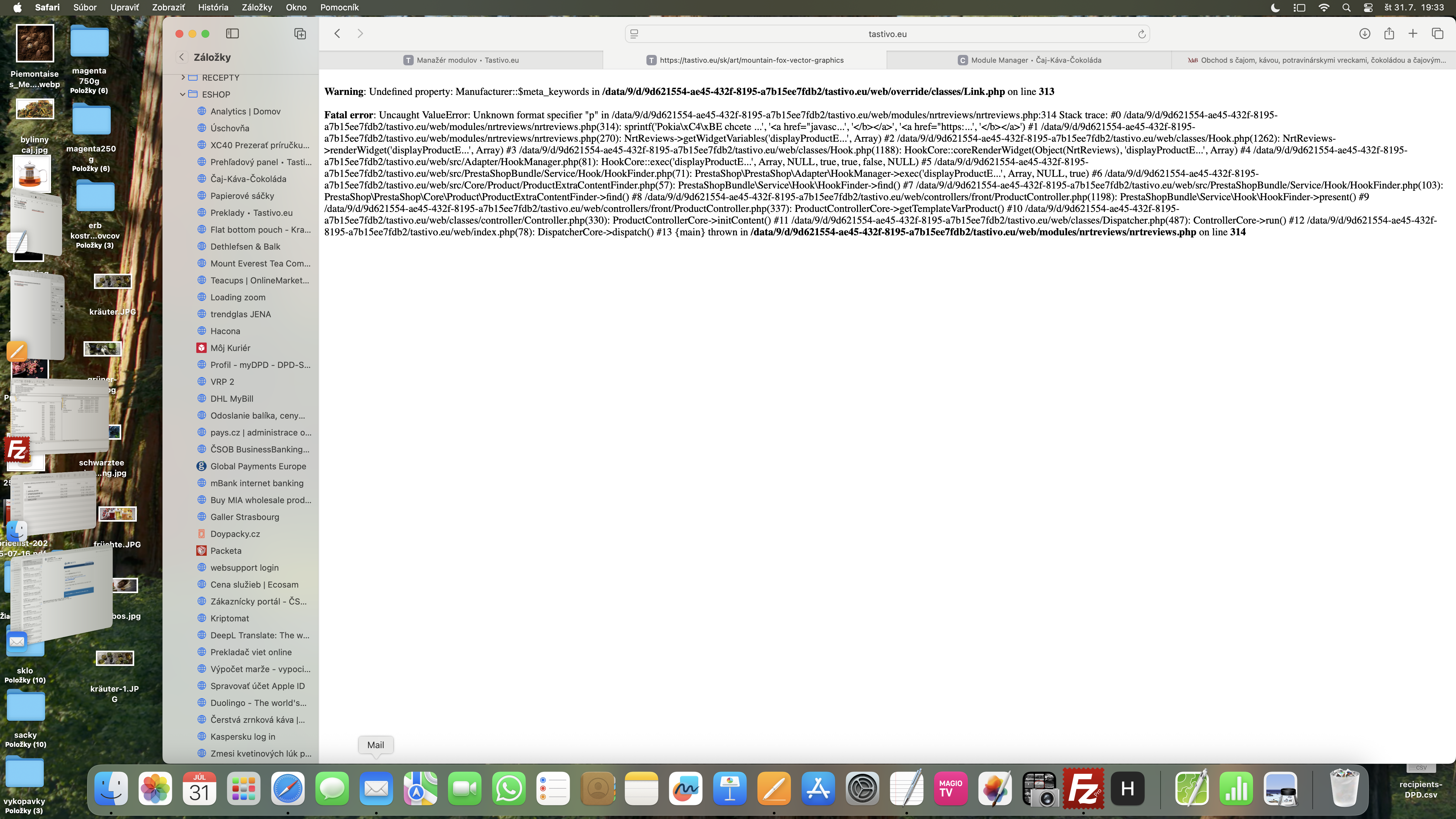Open the Doypacky.cz bookmark

pyautogui.click(x=235, y=534)
